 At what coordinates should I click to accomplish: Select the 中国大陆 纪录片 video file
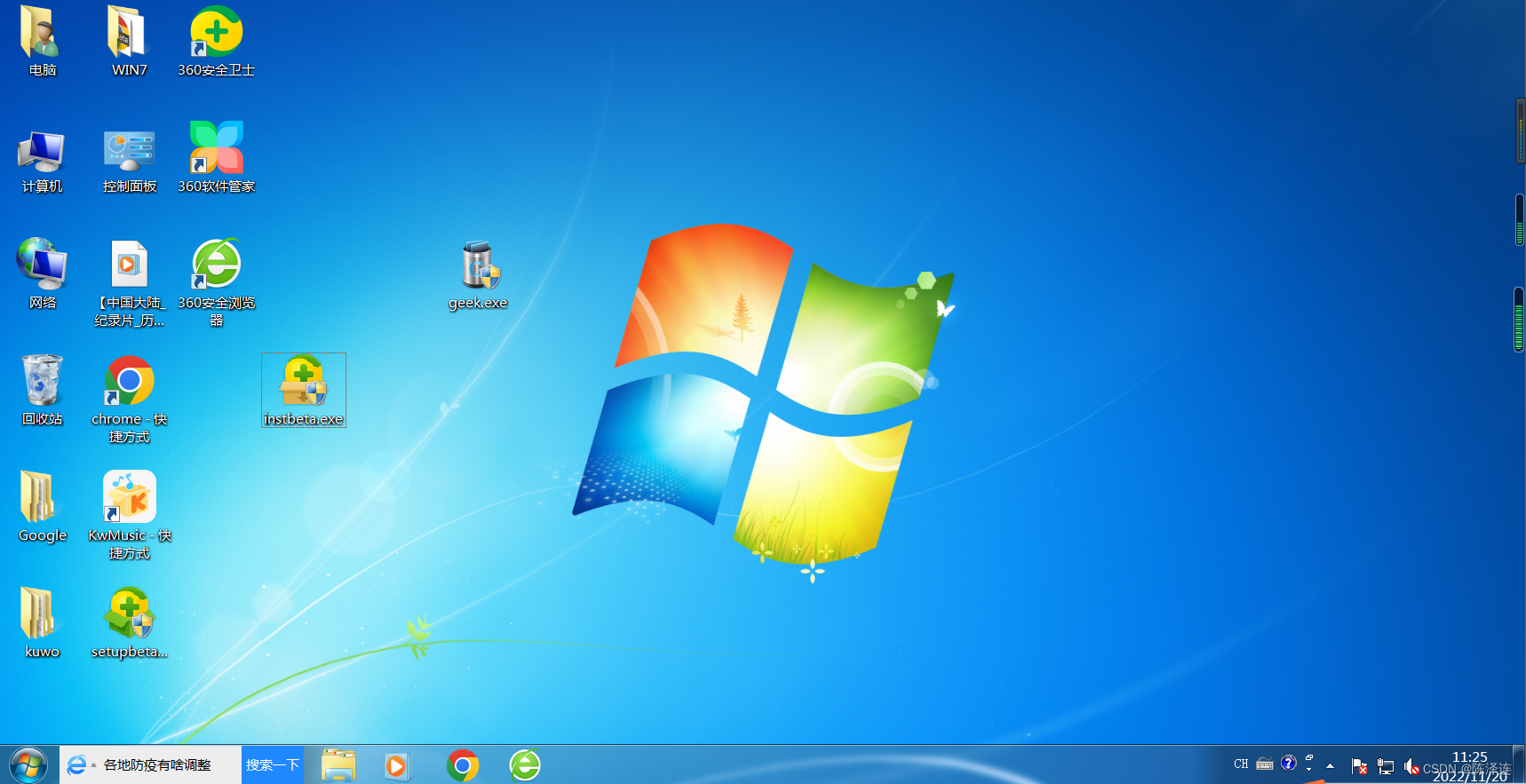[129, 282]
